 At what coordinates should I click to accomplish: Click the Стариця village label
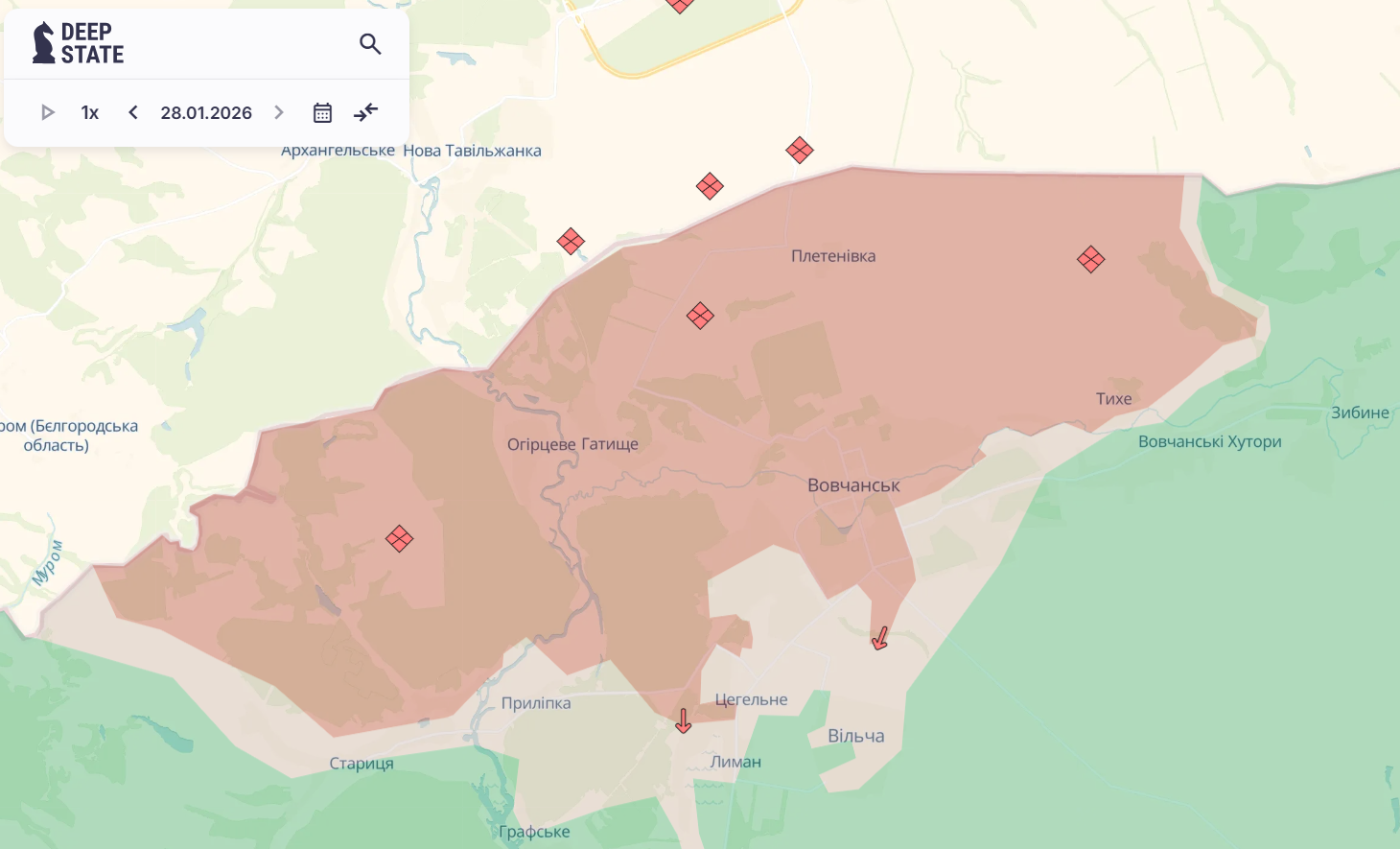[362, 764]
